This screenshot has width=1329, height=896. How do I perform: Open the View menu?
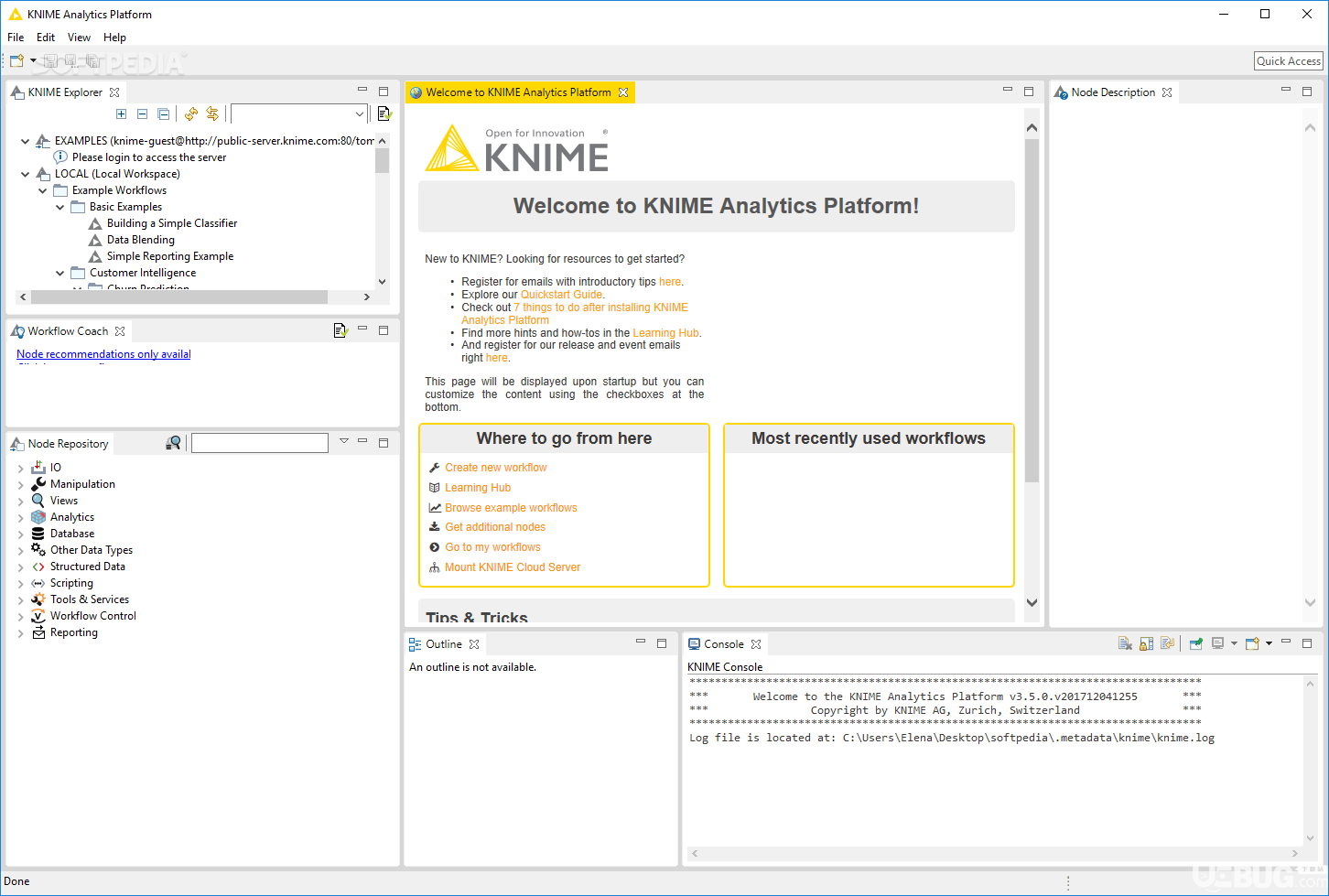[x=79, y=38]
